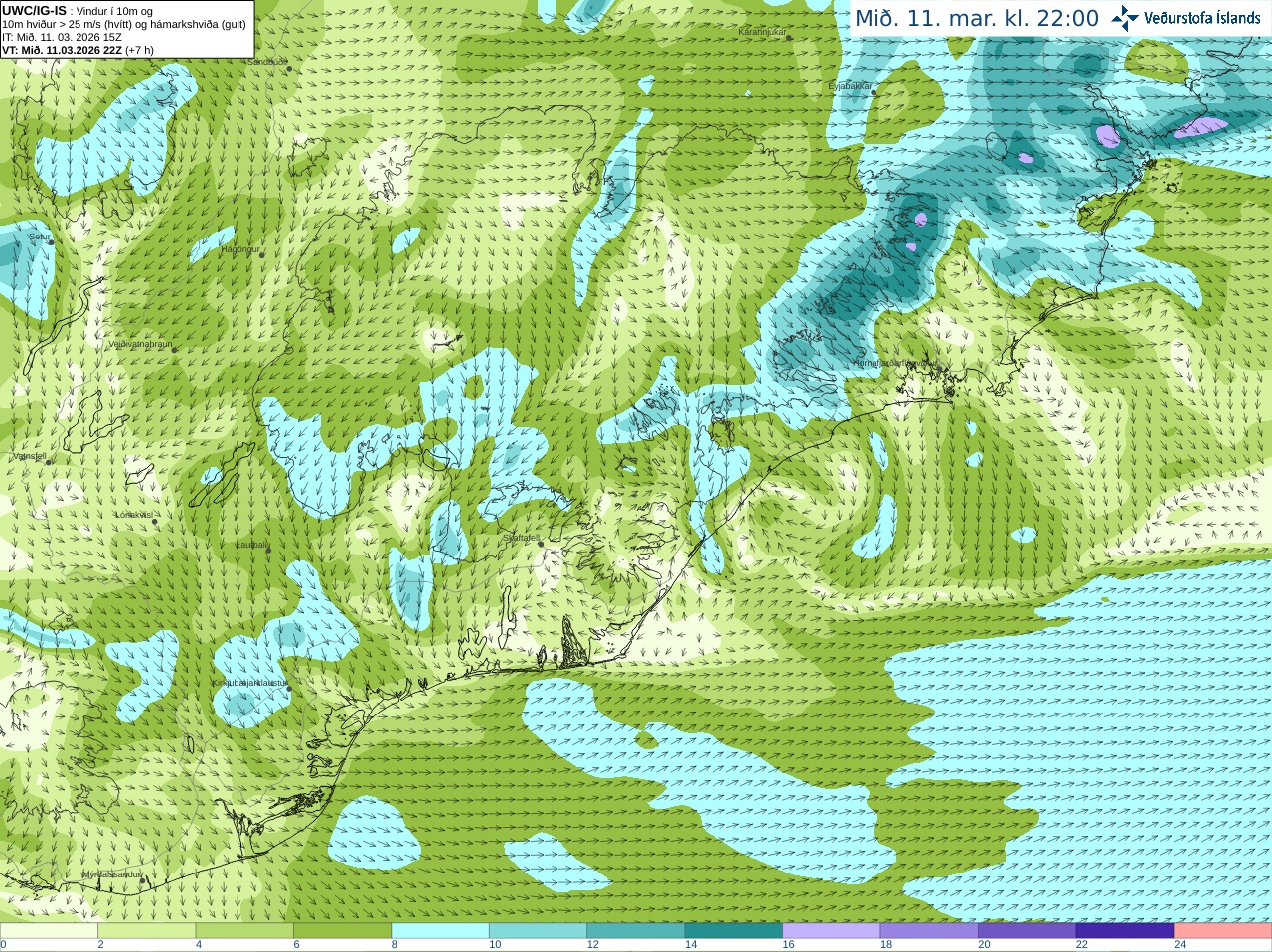1272x952 pixels.
Task: Click the 2–4 m/s light green legend swatch
Action: (146, 931)
